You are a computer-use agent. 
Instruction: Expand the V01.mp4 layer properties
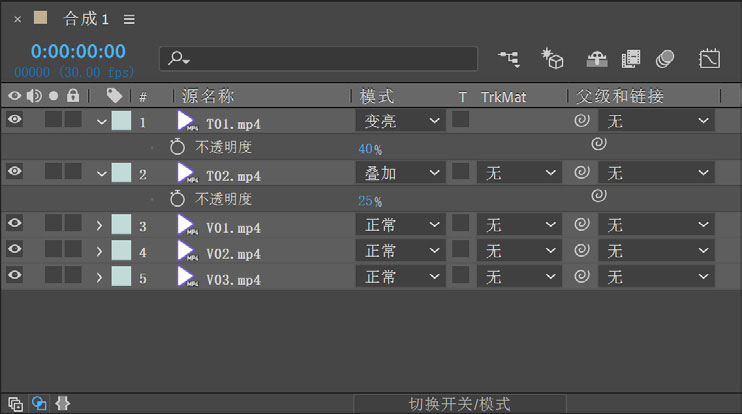click(99, 225)
